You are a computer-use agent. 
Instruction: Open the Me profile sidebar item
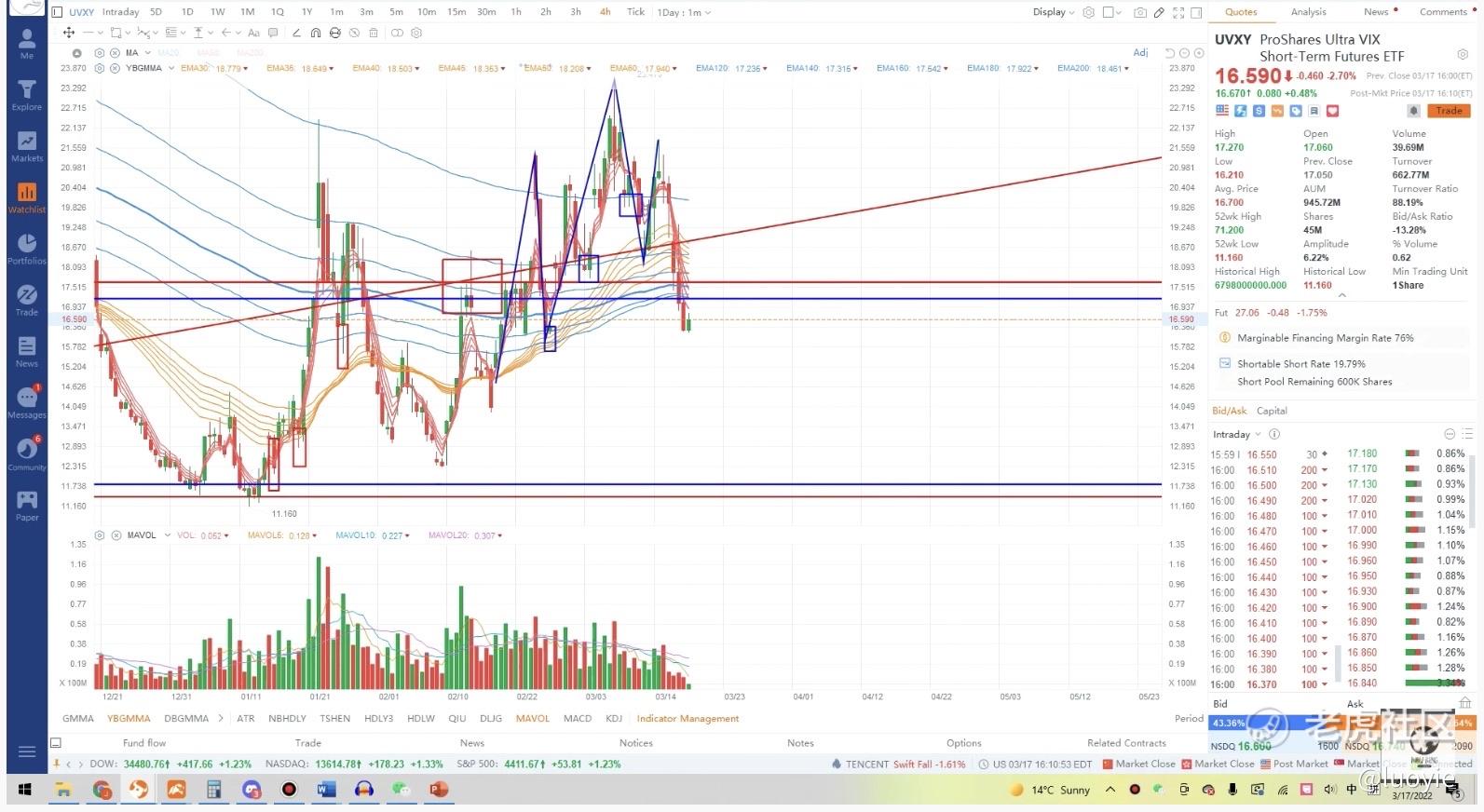coord(27,43)
